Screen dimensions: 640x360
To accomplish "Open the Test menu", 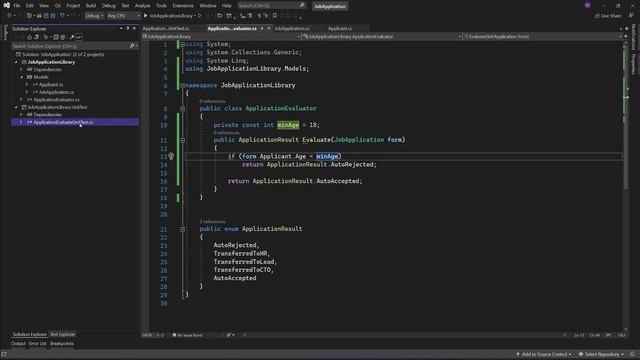I will (125, 6).
